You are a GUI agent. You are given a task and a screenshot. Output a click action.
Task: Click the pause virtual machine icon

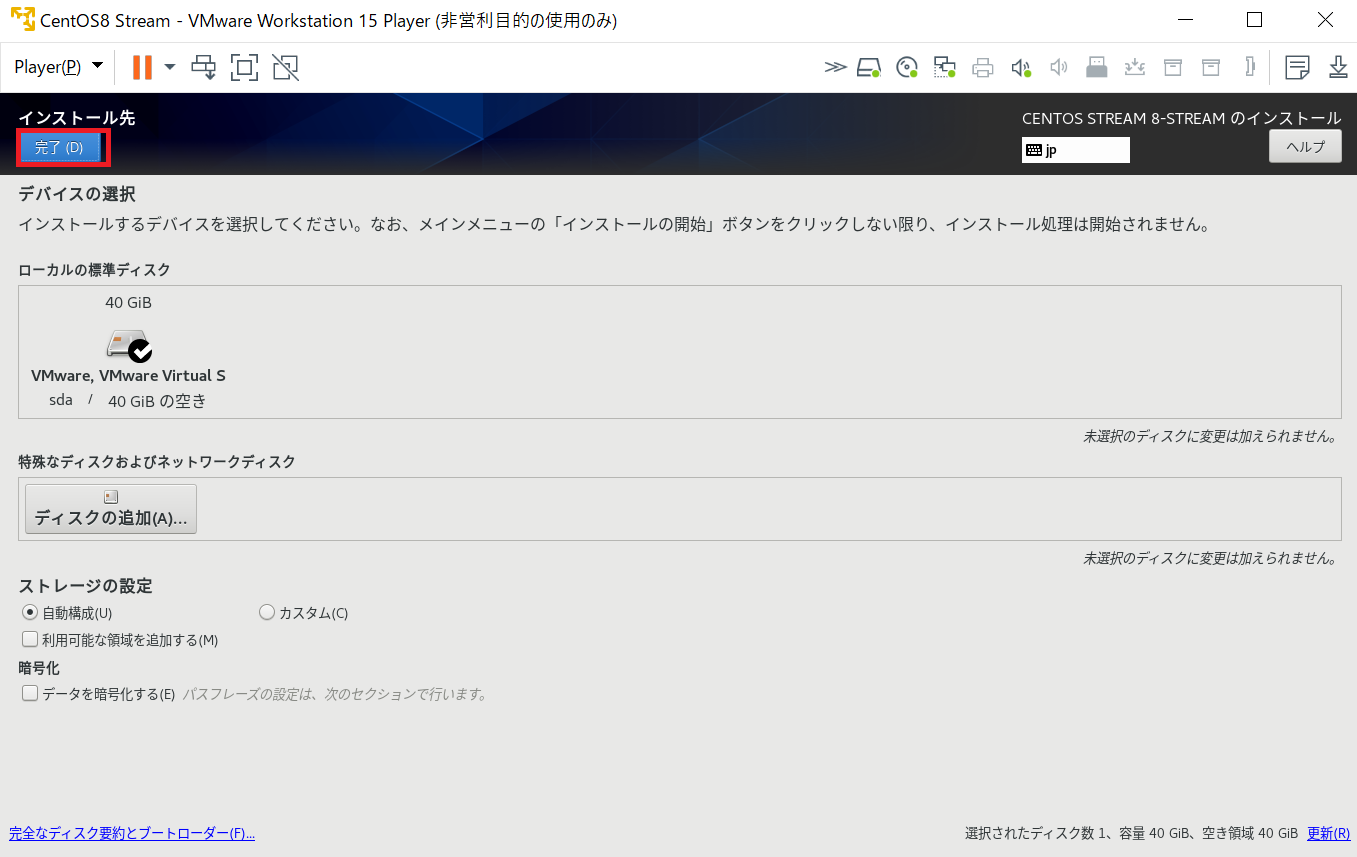tap(142, 67)
